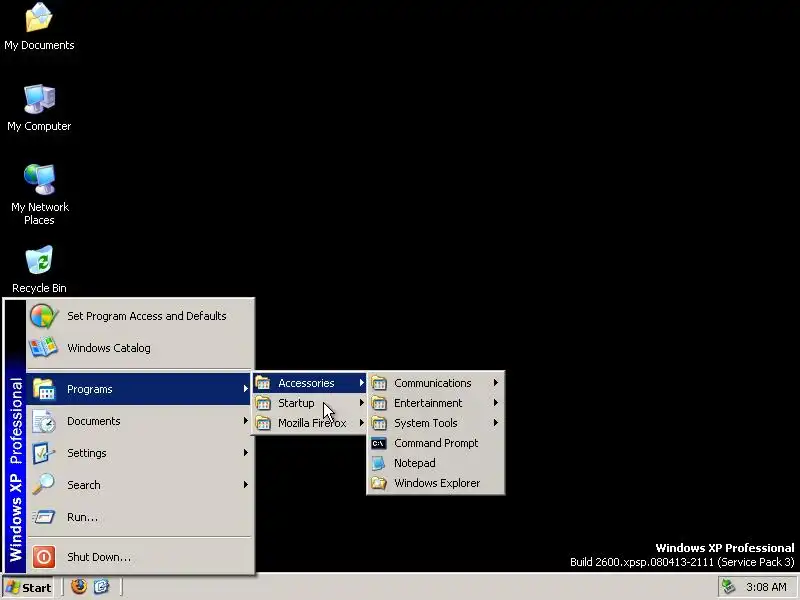The height and width of the screenshot is (600, 800).
Task: Open Windows Catalog menu entry
Action: tap(139, 348)
